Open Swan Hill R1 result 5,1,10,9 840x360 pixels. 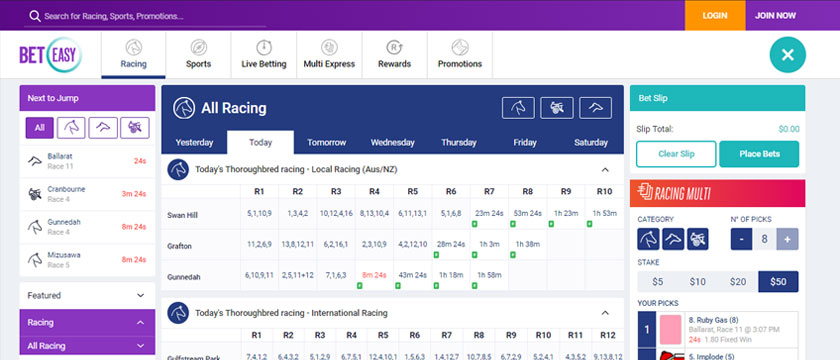click(x=259, y=213)
